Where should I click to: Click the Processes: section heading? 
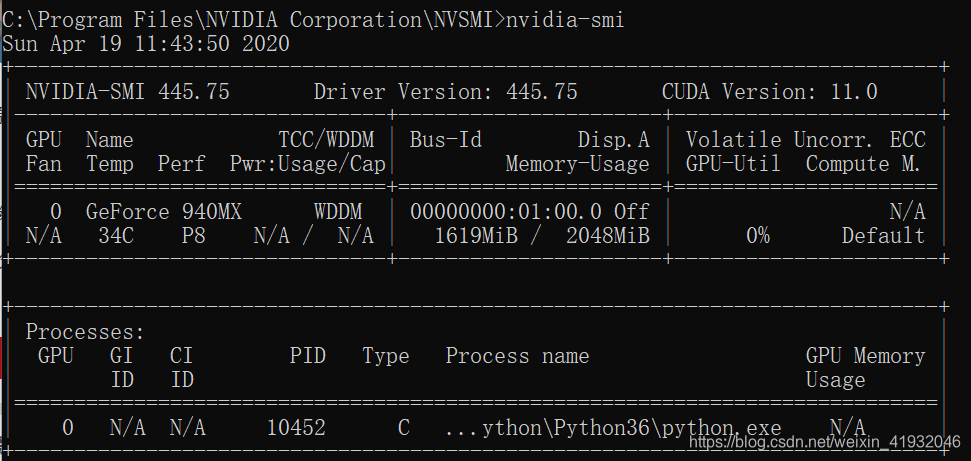(85, 332)
